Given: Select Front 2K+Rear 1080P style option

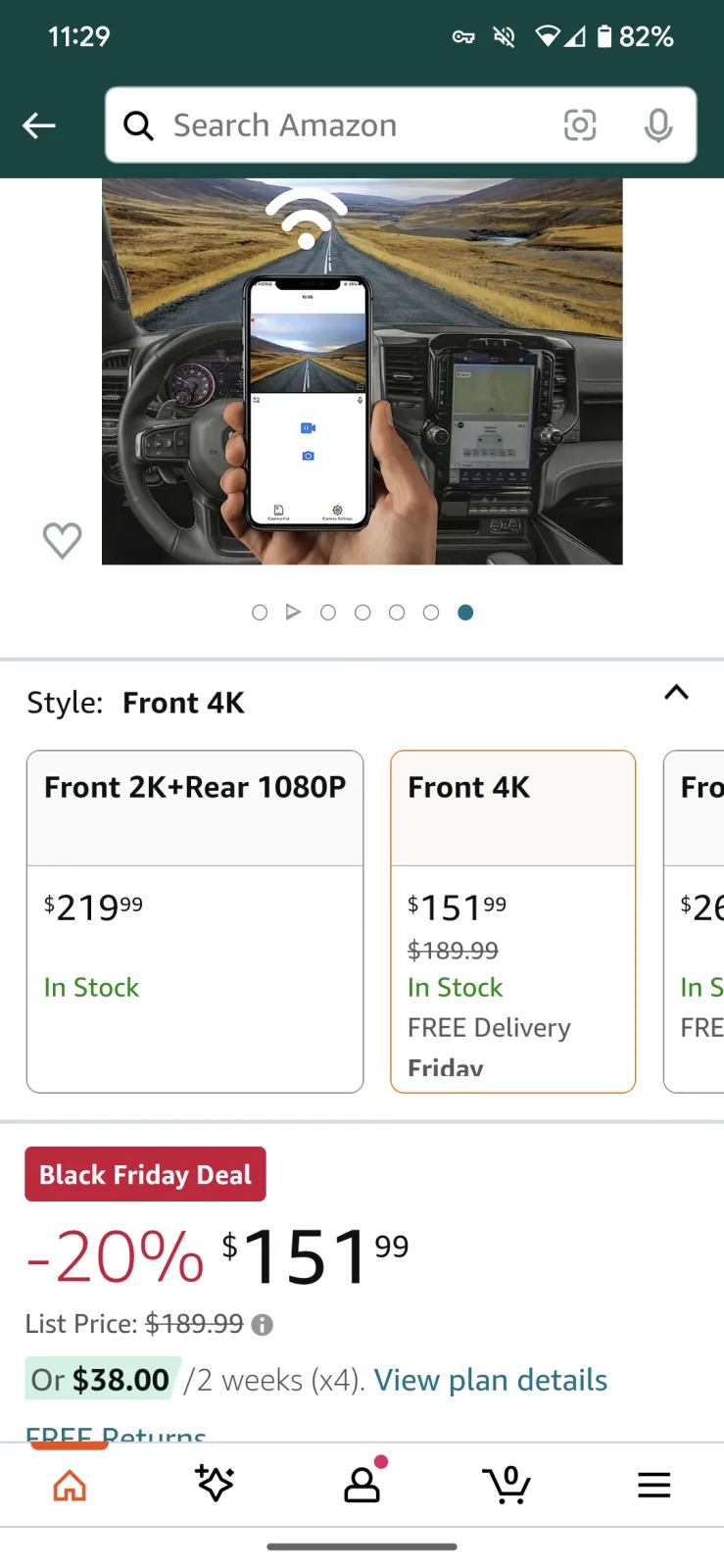Looking at the screenshot, I should [x=195, y=921].
